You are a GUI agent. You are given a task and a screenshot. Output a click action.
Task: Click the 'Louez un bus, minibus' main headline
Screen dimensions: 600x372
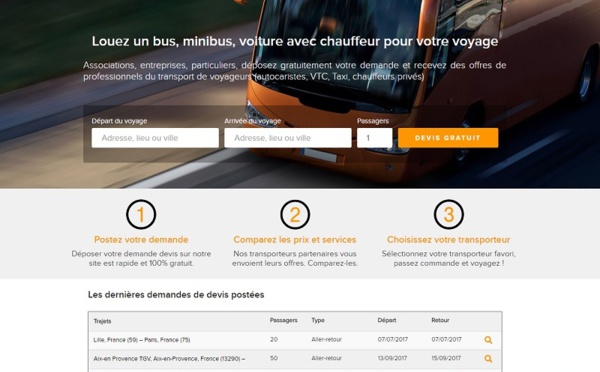coord(295,41)
